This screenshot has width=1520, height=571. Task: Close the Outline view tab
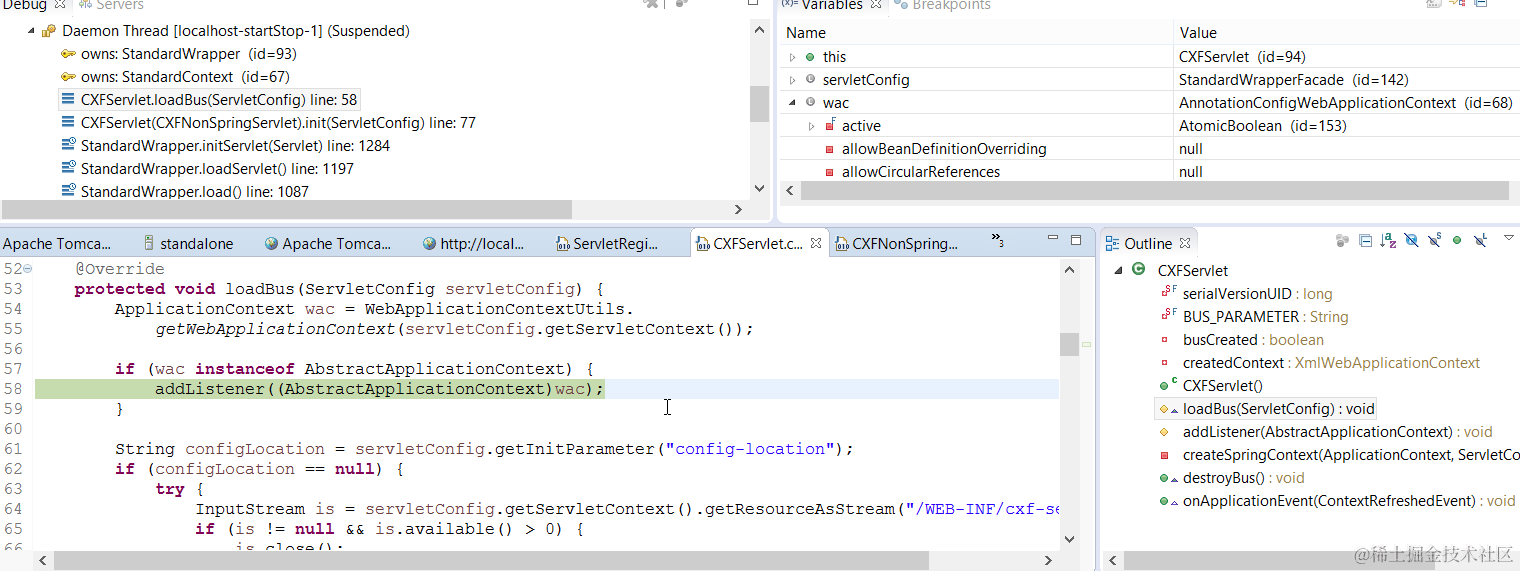coord(1185,243)
